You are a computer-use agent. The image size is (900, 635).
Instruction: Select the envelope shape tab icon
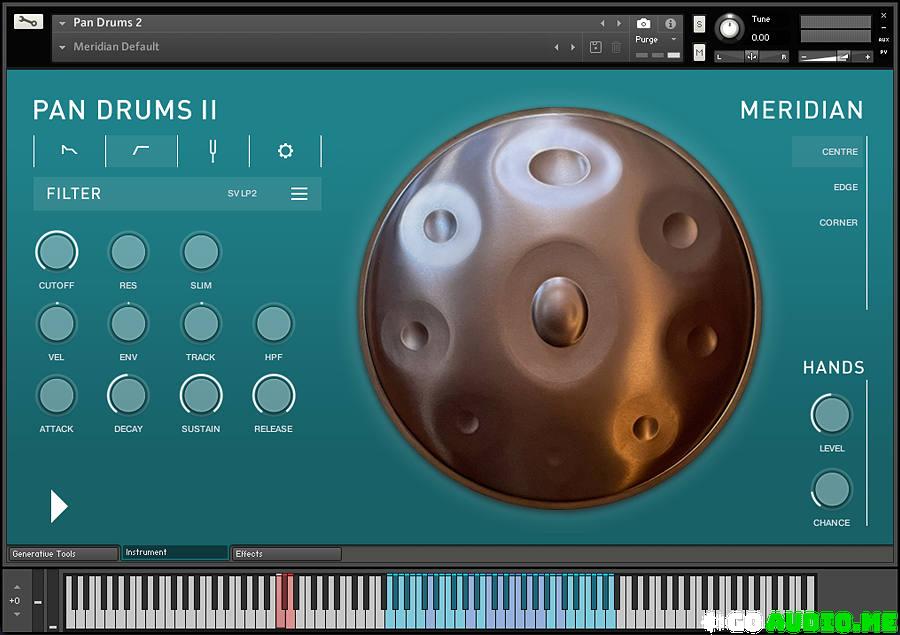(69, 150)
